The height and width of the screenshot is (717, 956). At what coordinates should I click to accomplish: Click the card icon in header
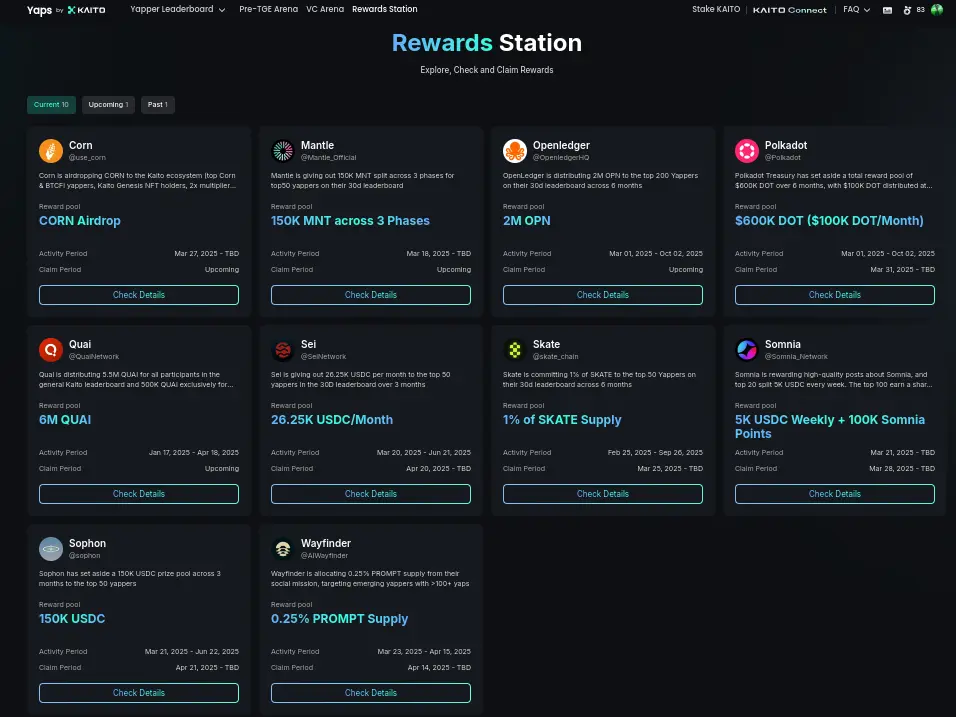click(888, 10)
